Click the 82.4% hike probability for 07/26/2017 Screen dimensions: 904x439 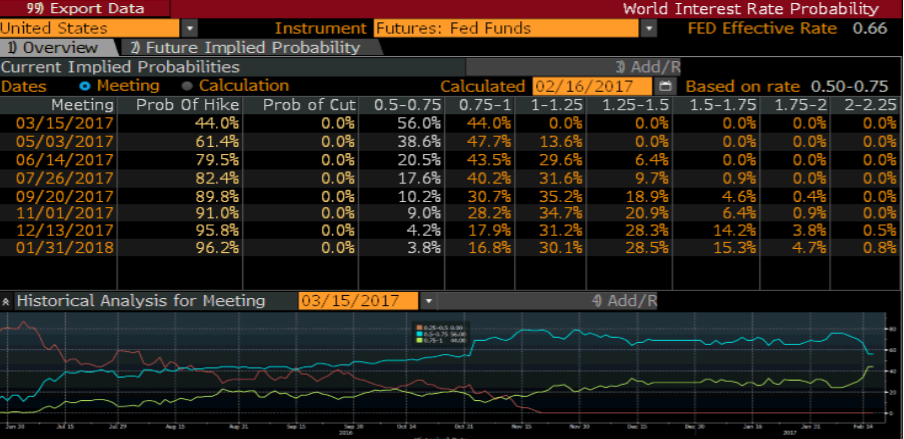coord(217,177)
